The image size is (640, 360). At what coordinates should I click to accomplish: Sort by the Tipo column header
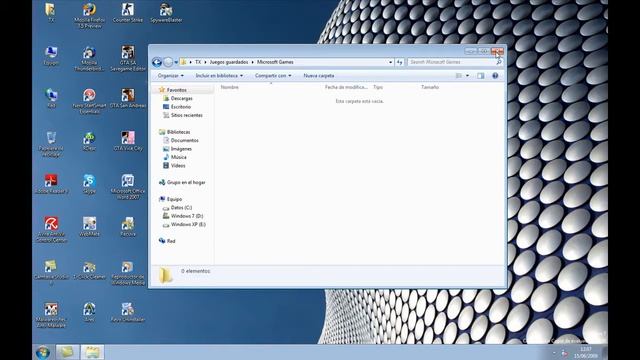pyautogui.click(x=378, y=87)
